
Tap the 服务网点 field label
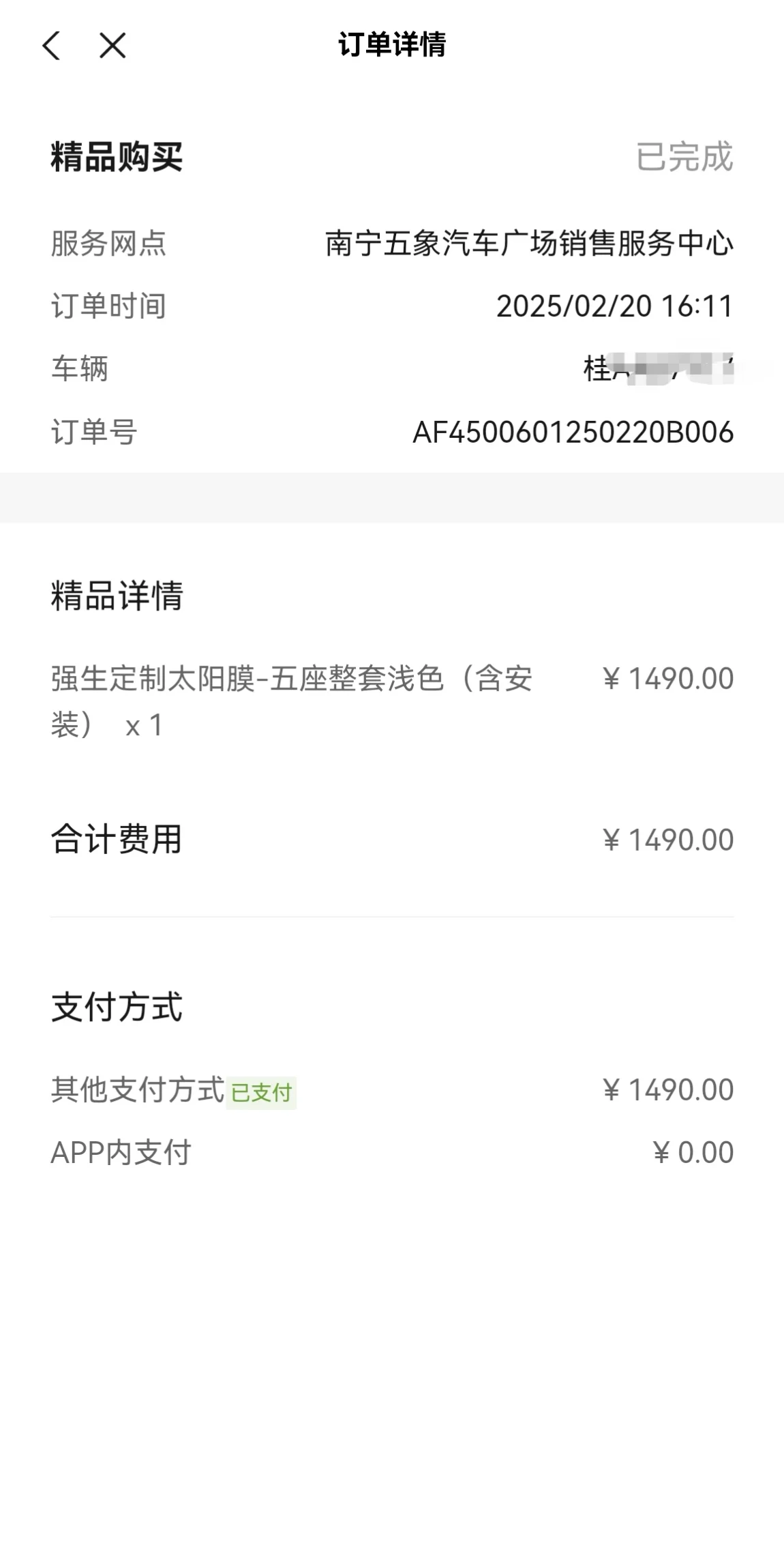coord(108,243)
